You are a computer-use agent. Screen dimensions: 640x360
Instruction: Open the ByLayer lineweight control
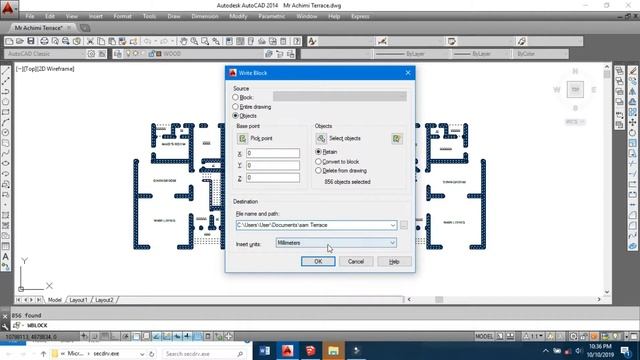coord(480,54)
